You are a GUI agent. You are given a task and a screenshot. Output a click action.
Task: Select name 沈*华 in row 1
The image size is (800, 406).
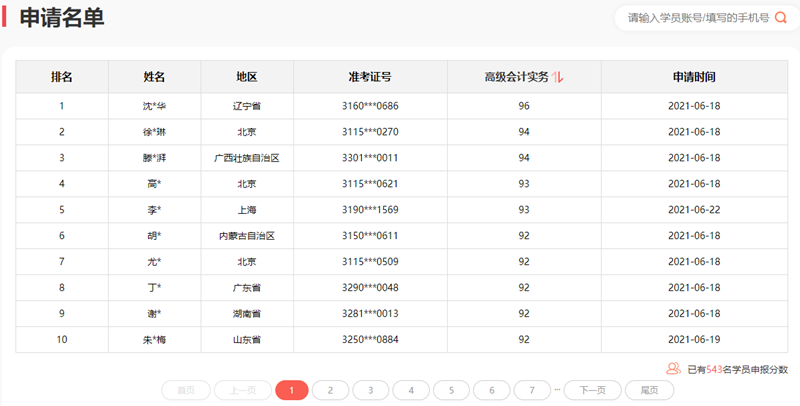tap(154, 106)
